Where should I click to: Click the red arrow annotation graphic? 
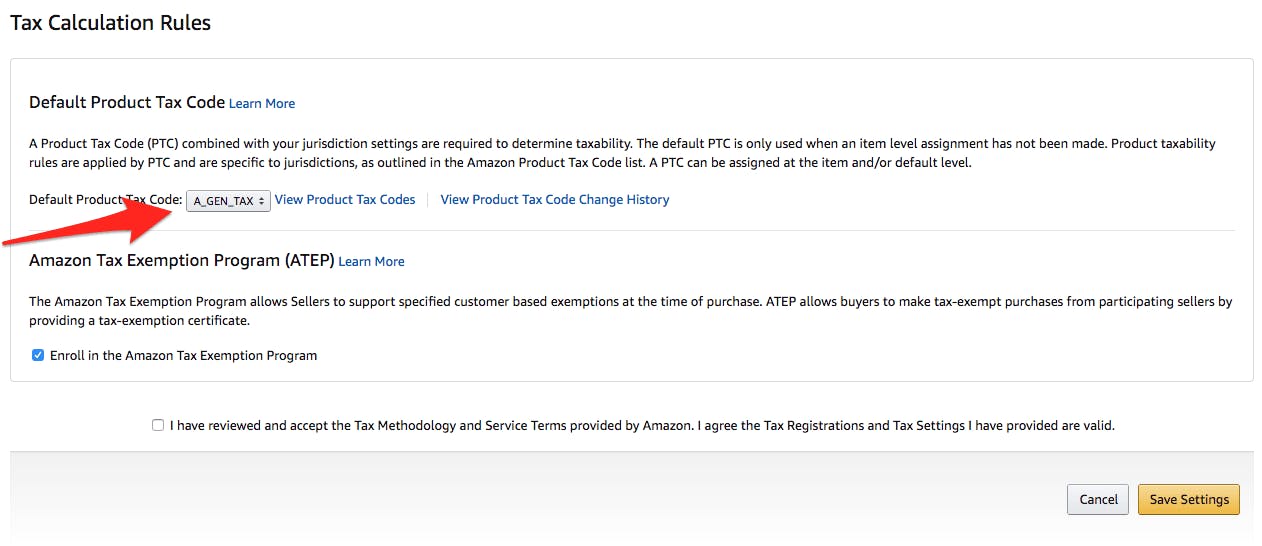90,226
